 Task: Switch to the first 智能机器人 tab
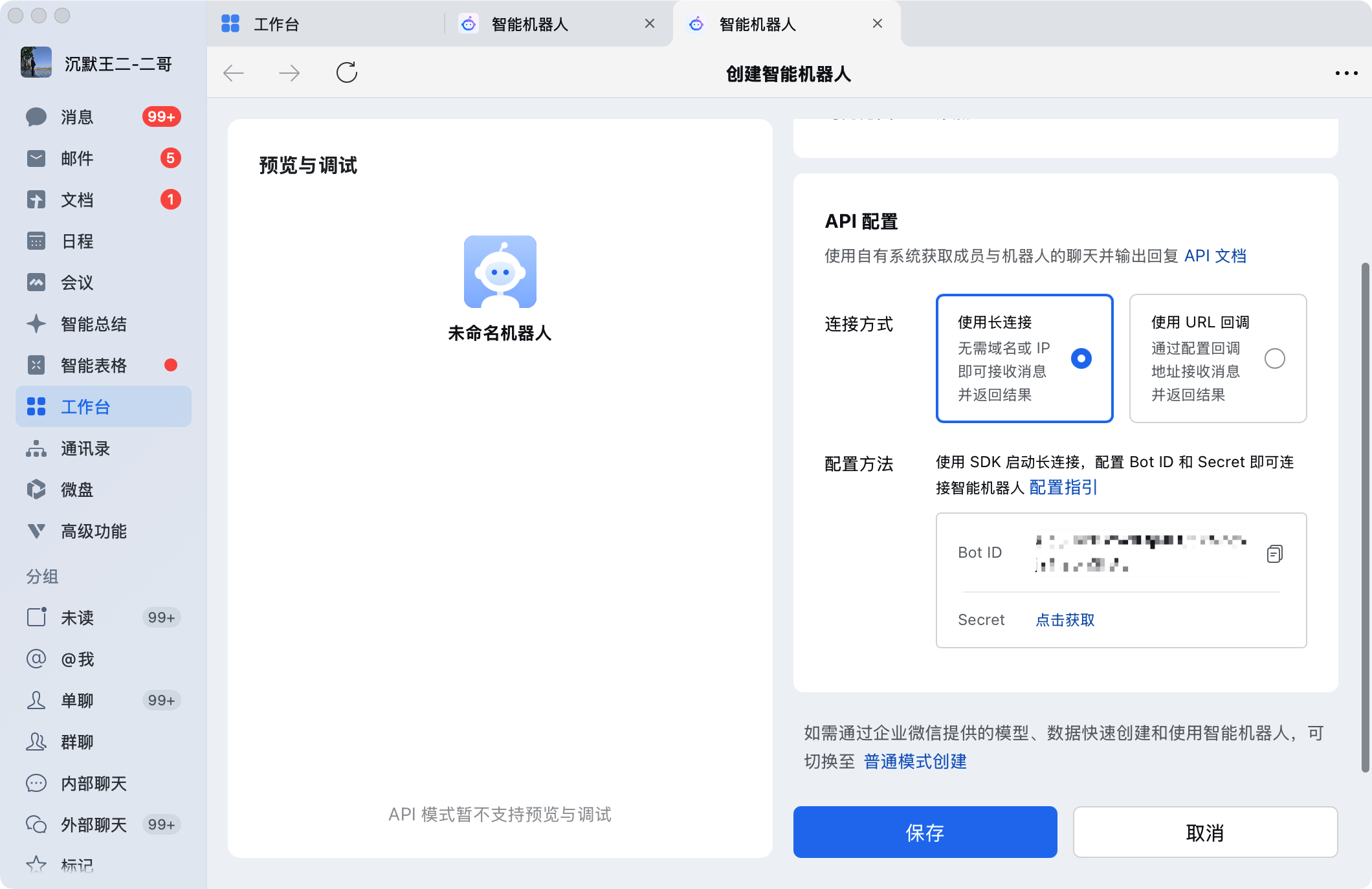(529, 25)
